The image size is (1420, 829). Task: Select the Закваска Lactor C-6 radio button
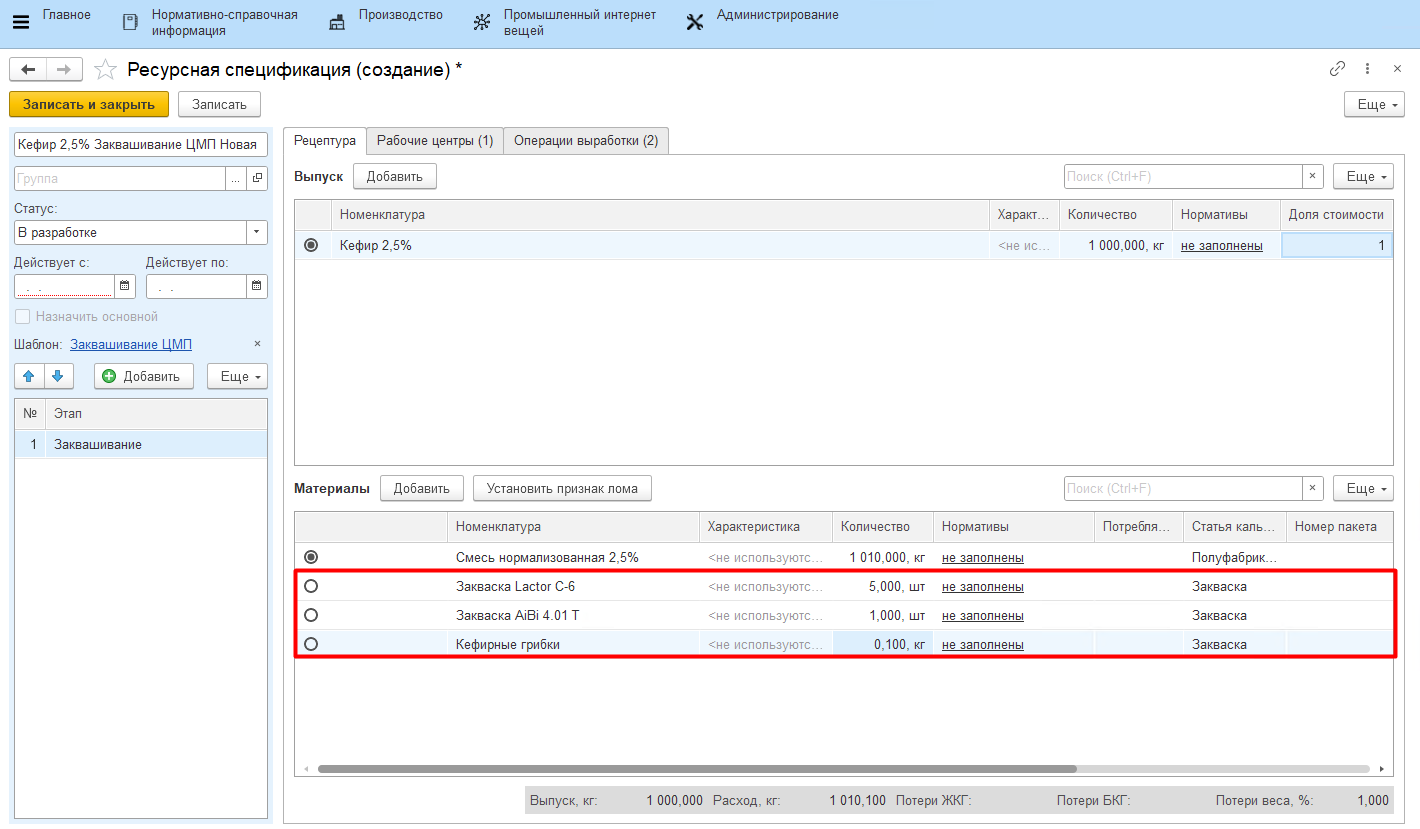tap(311, 586)
